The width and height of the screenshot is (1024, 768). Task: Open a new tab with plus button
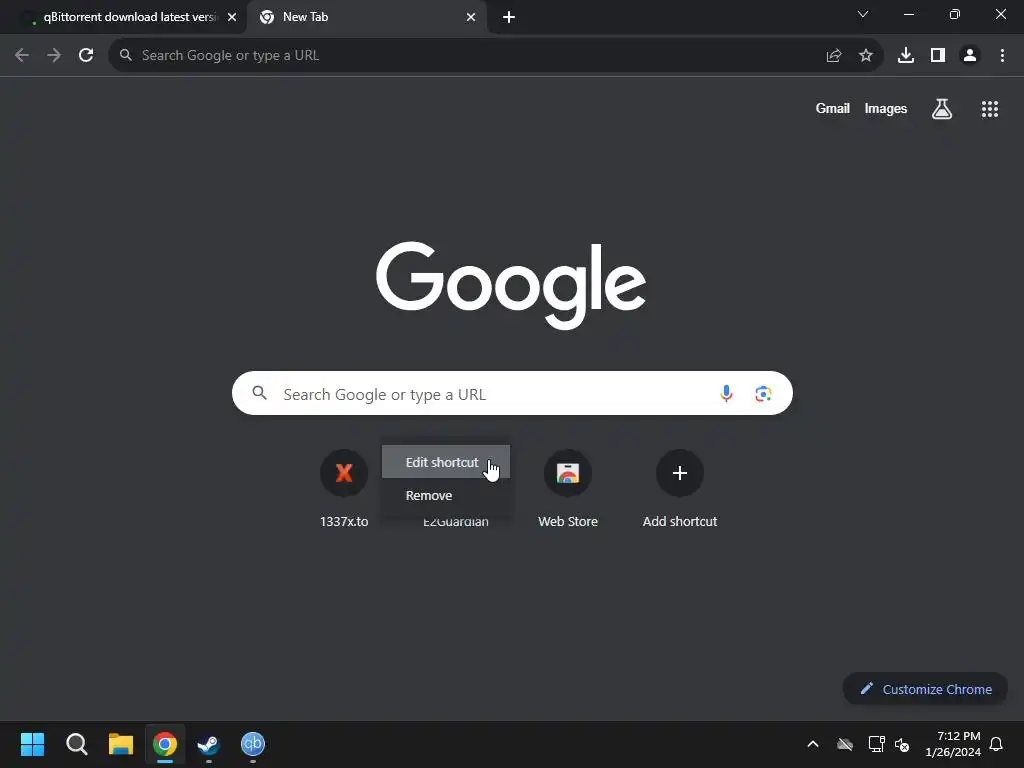[x=509, y=18]
